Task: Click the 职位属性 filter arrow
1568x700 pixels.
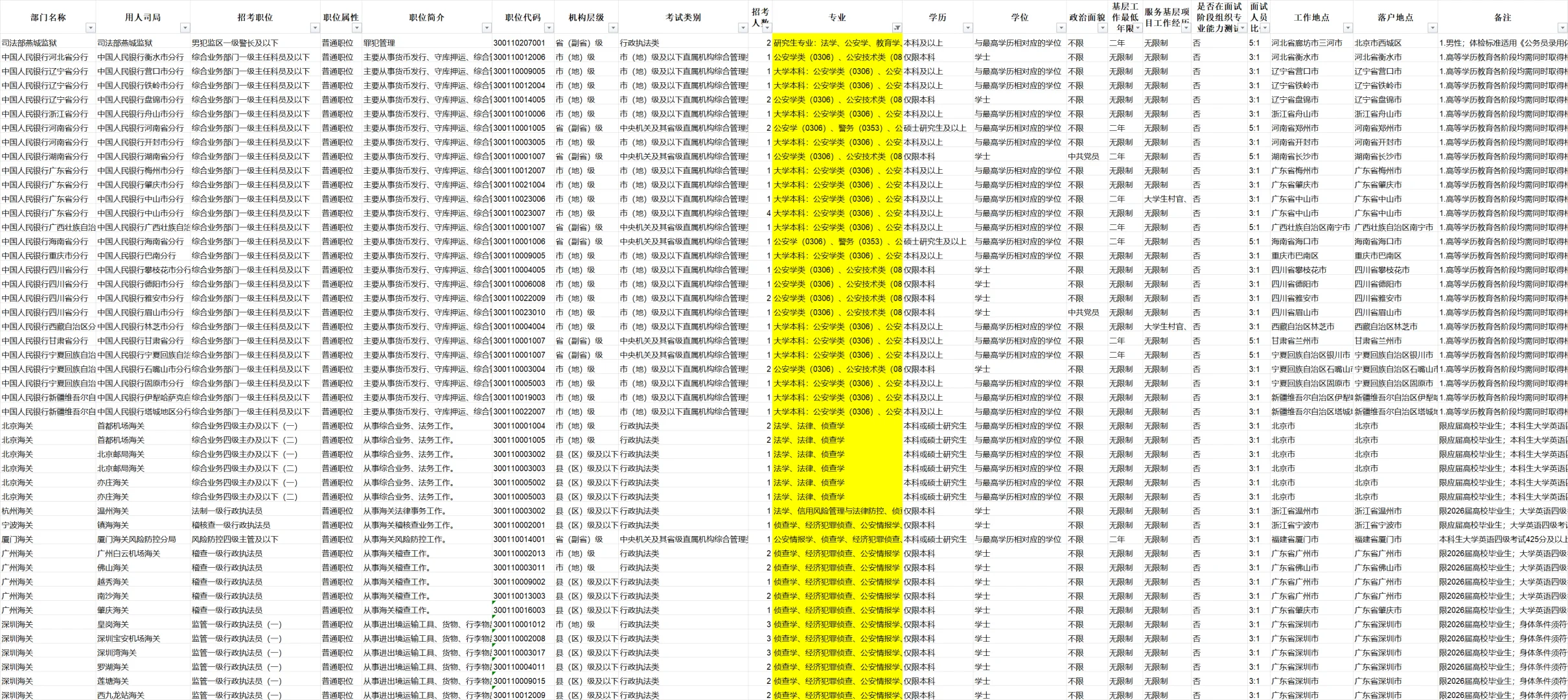Action: 356,28
